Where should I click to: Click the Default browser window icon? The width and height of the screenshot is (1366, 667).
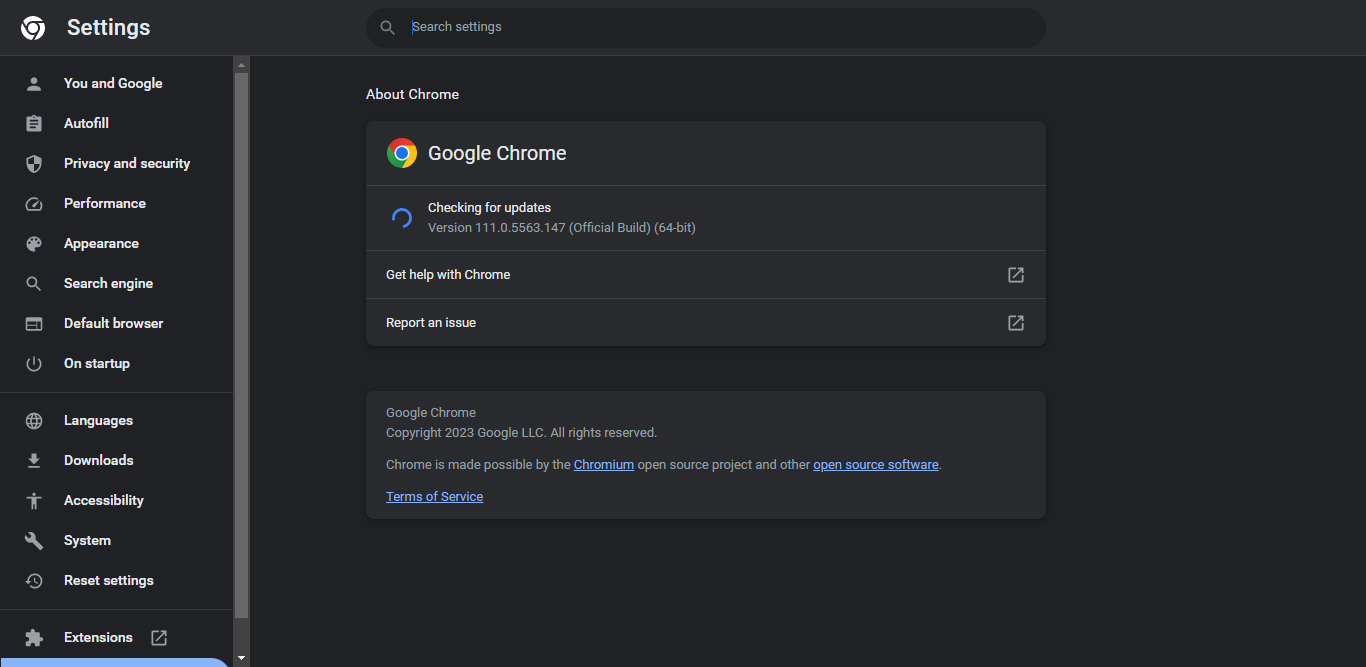click(x=34, y=323)
